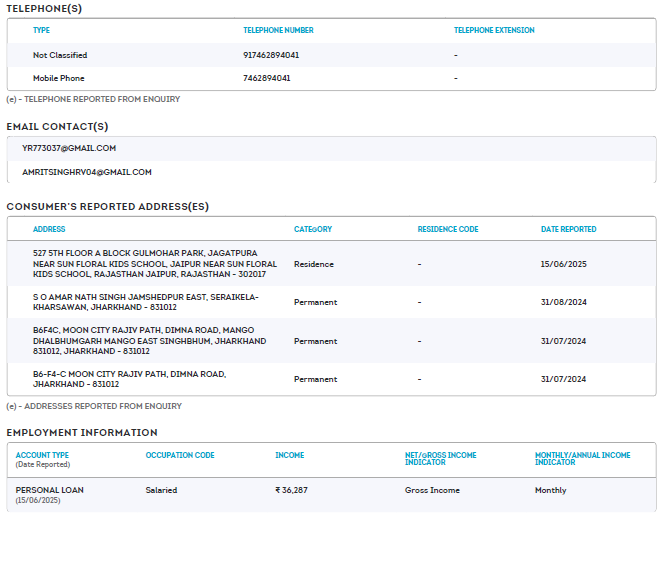The image size is (671, 566).
Task: Click the Telephone Number column header
Action: [x=278, y=30]
